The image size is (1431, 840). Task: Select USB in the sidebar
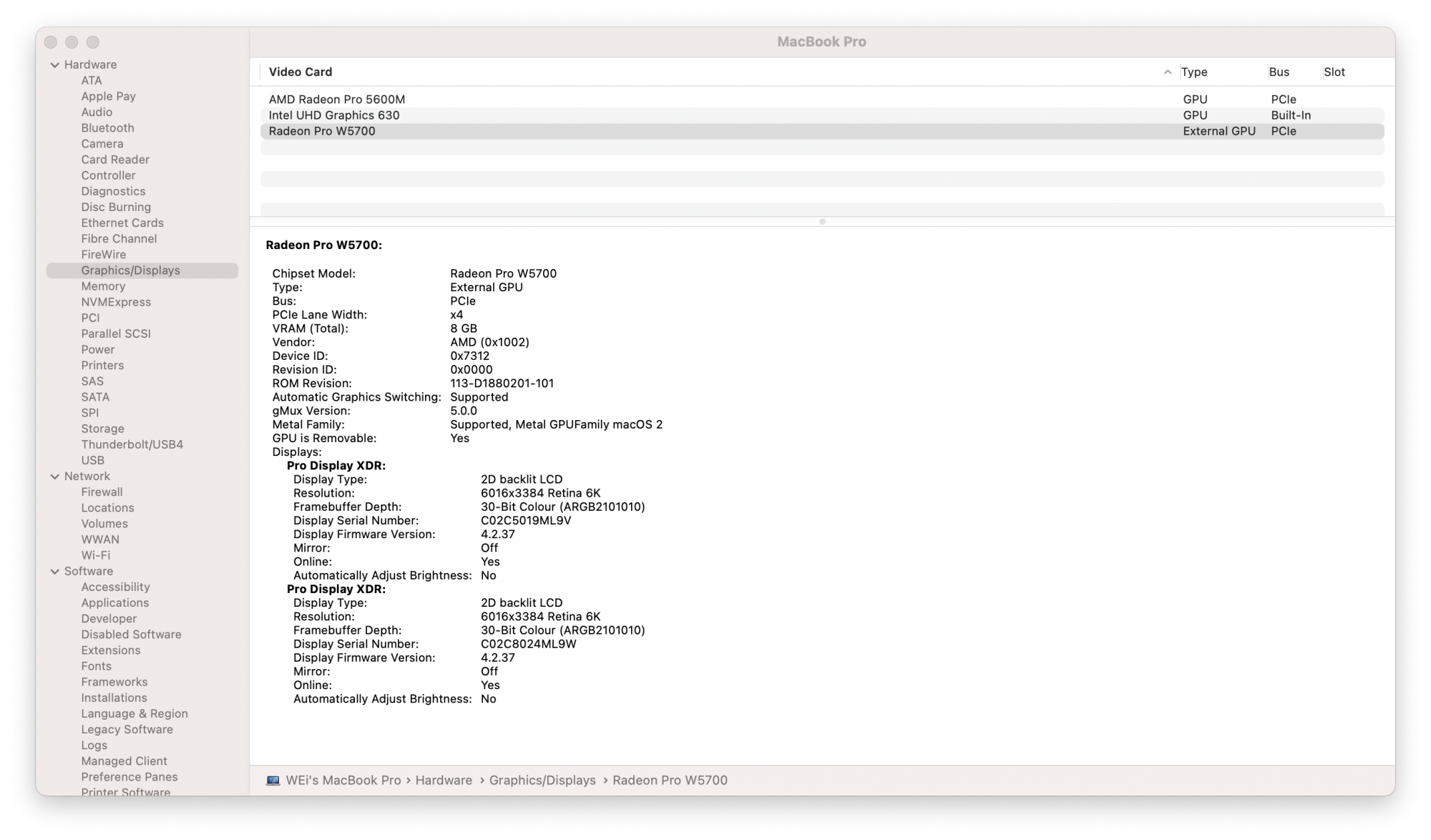(x=93, y=460)
